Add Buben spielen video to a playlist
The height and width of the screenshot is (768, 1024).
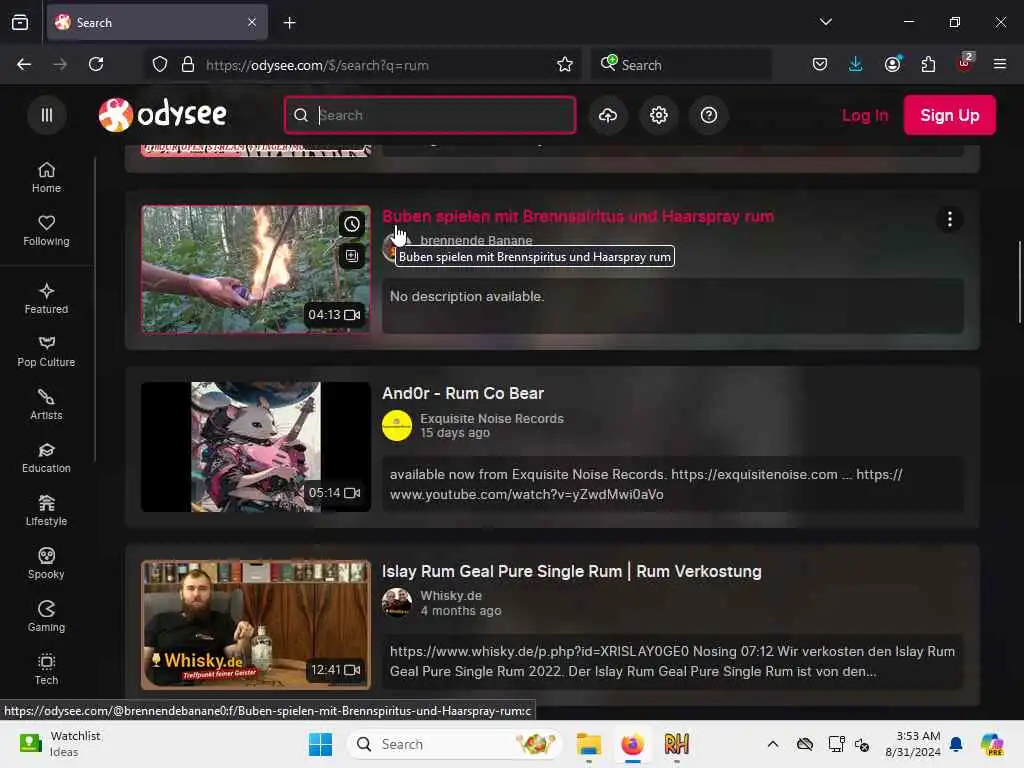click(352, 255)
